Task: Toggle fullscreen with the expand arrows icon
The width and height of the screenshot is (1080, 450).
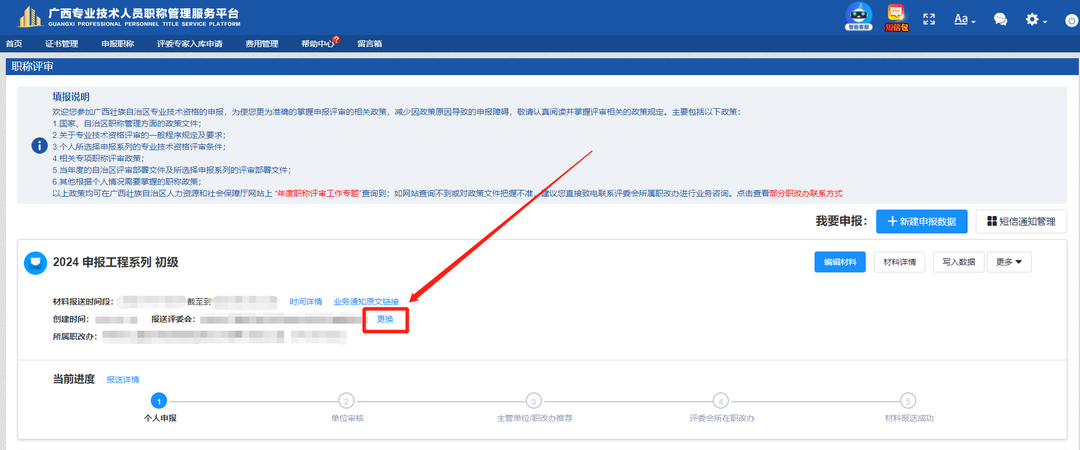Action: coord(929,19)
